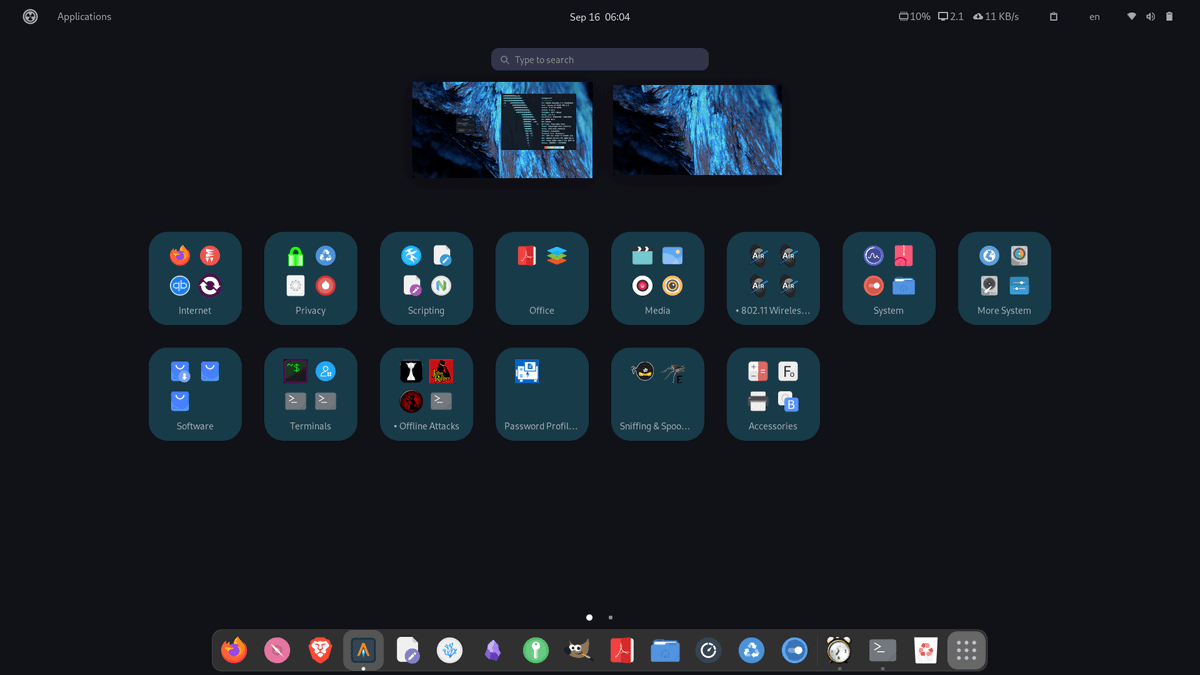This screenshot has height=675, width=1200.
Task: Open the alarm clock app in dock
Action: [839, 651]
